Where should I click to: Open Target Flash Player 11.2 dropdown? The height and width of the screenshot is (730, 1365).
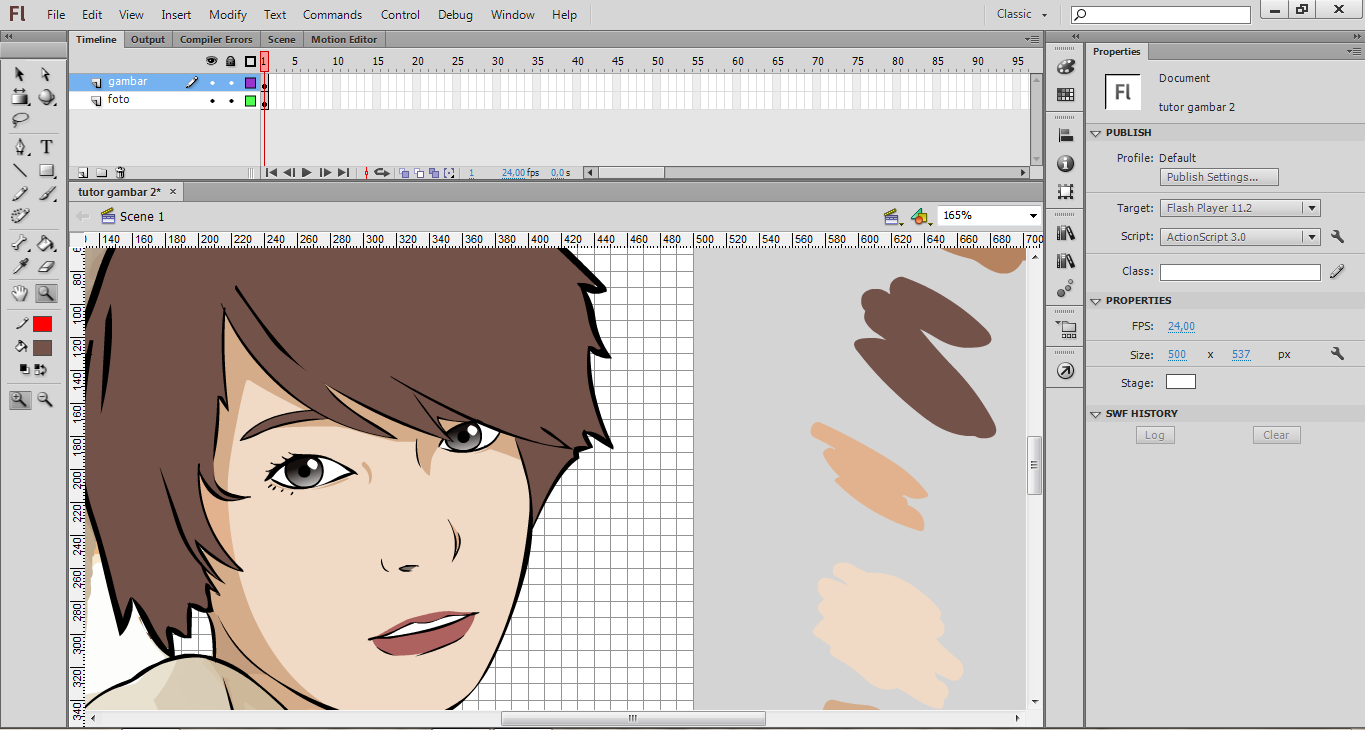[1240, 208]
